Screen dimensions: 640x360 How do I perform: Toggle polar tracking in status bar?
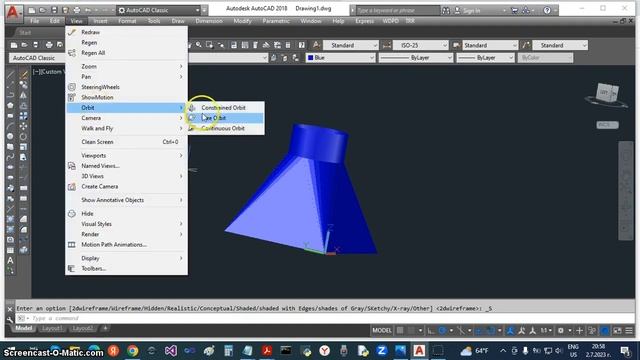pos(442,330)
